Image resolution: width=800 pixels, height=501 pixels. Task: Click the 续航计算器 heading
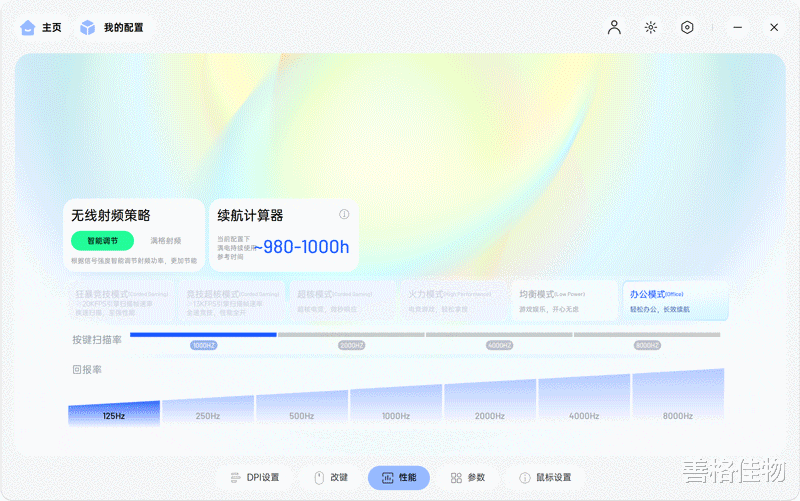click(250, 216)
